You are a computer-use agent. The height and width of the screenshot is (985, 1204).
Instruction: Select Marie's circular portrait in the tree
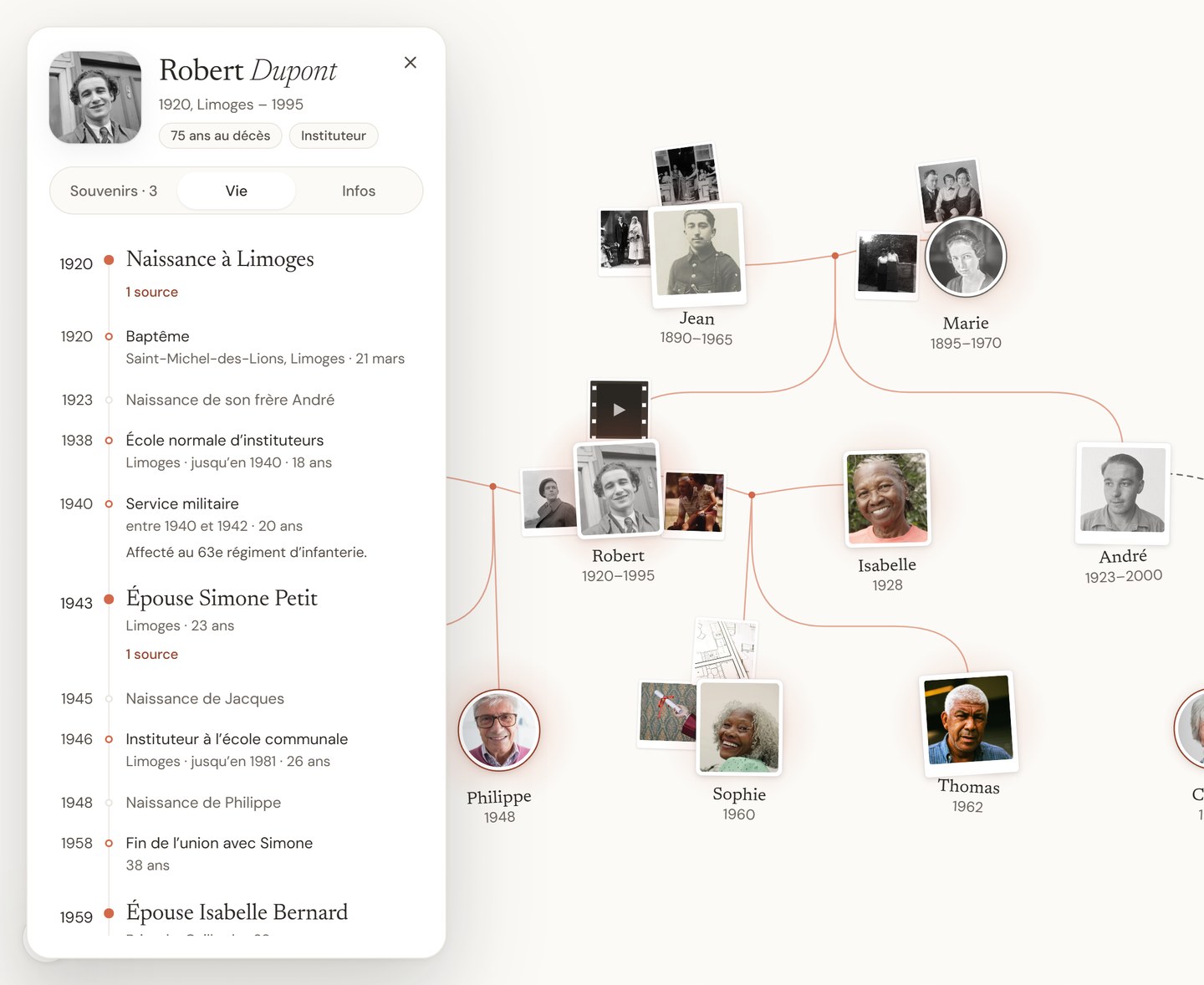click(966, 257)
